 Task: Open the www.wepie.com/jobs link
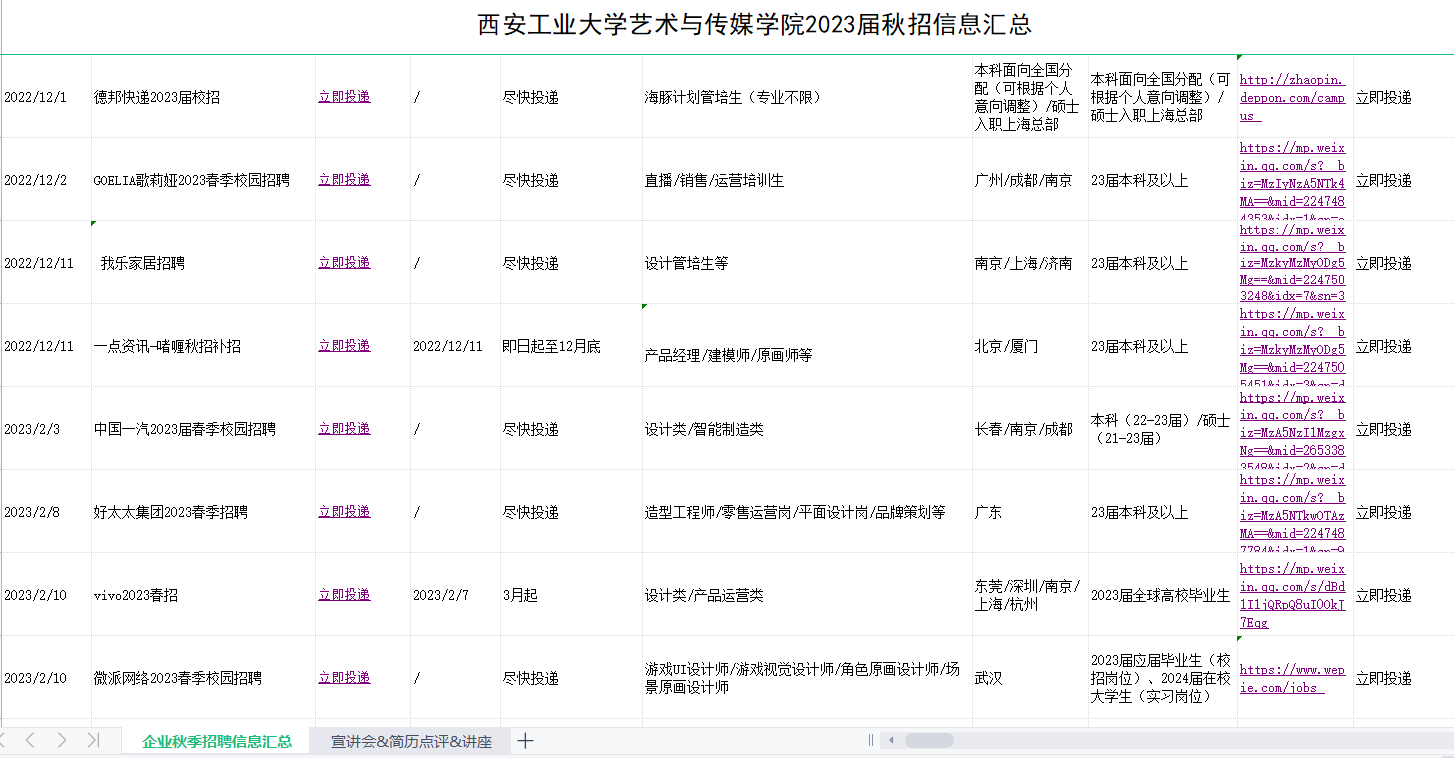[1292, 679]
